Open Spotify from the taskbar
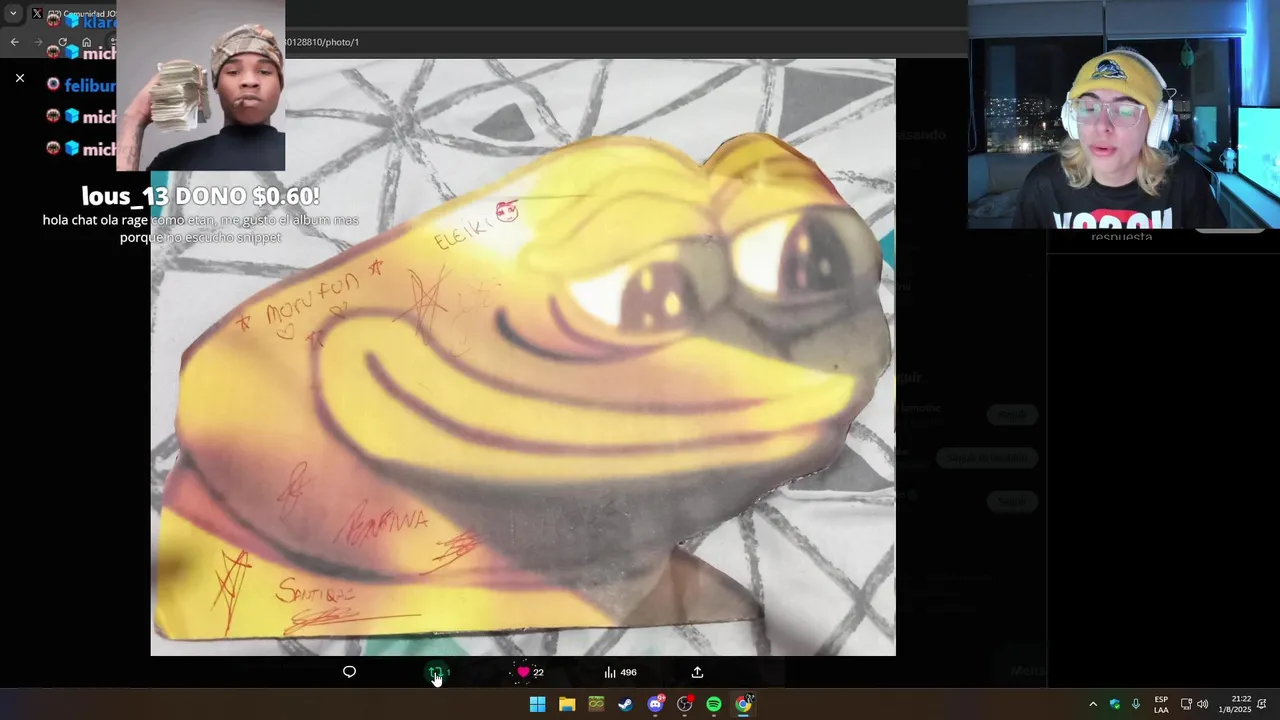The image size is (1280, 720). [x=714, y=704]
